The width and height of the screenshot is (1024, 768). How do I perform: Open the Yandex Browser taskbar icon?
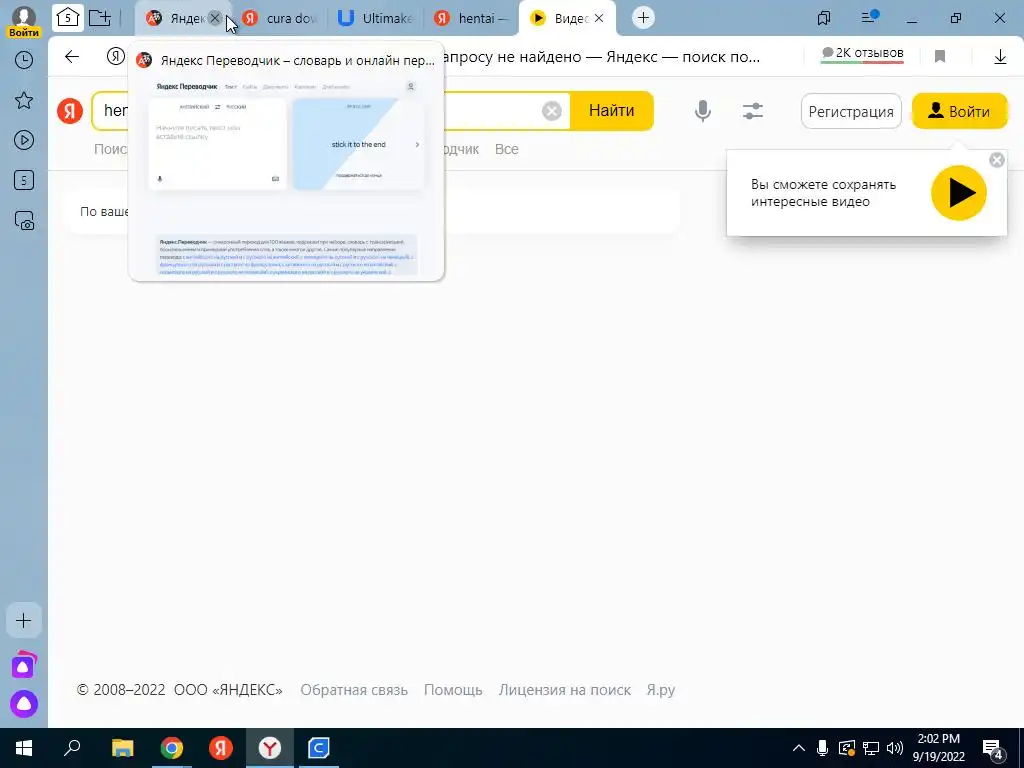[x=270, y=748]
